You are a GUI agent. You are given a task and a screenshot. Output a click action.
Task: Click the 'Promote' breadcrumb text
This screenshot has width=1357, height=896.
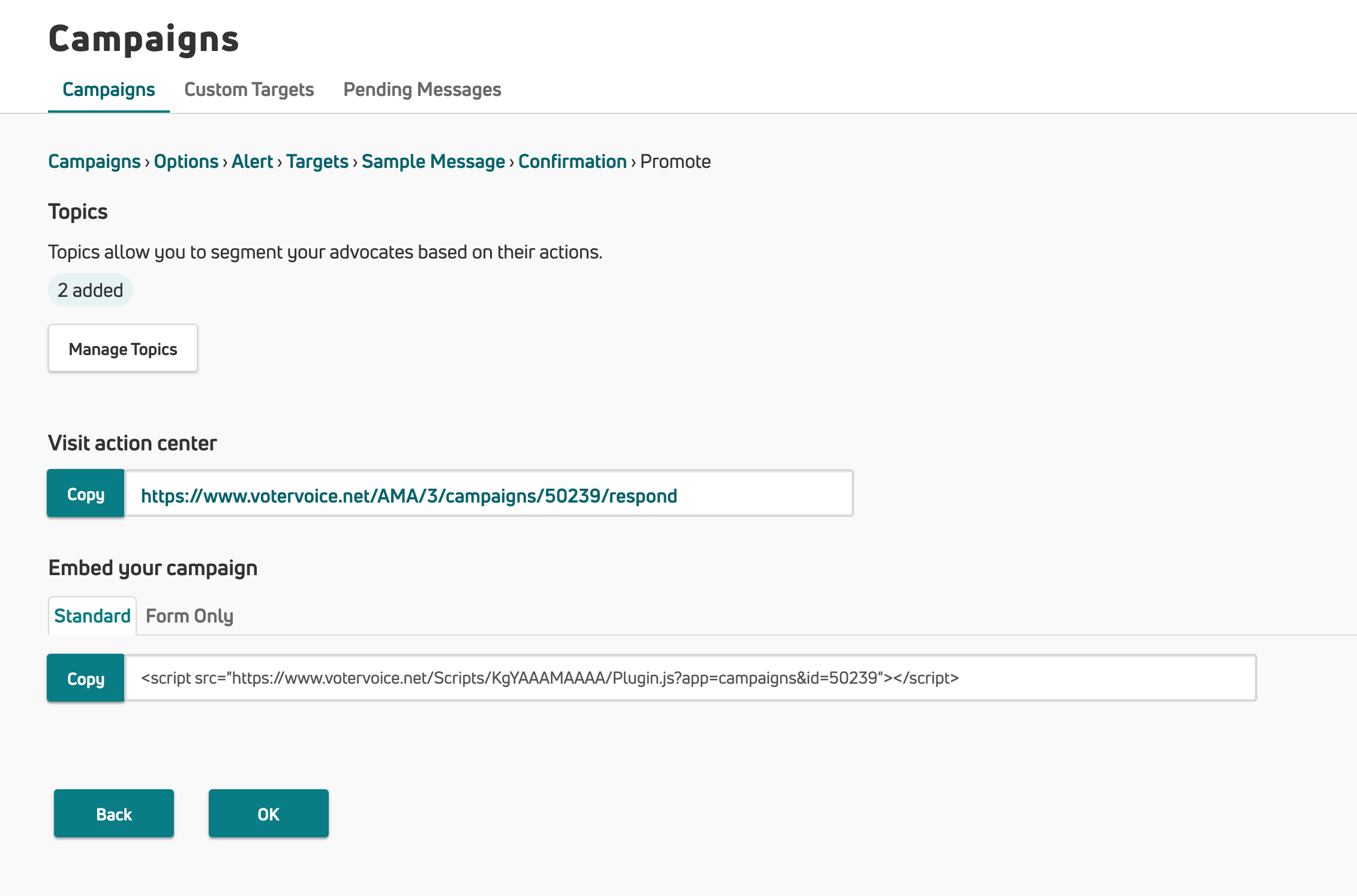coord(676,161)
